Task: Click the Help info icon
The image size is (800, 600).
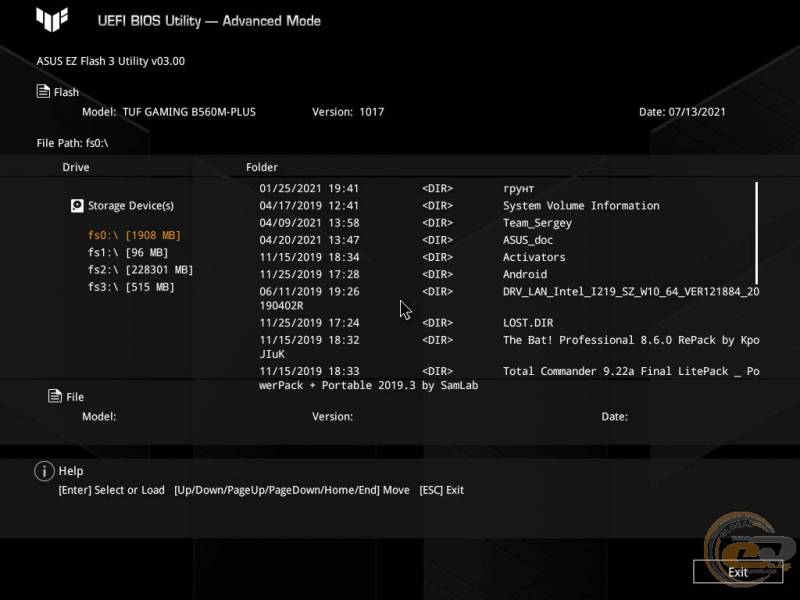Action: coord(44,471)
